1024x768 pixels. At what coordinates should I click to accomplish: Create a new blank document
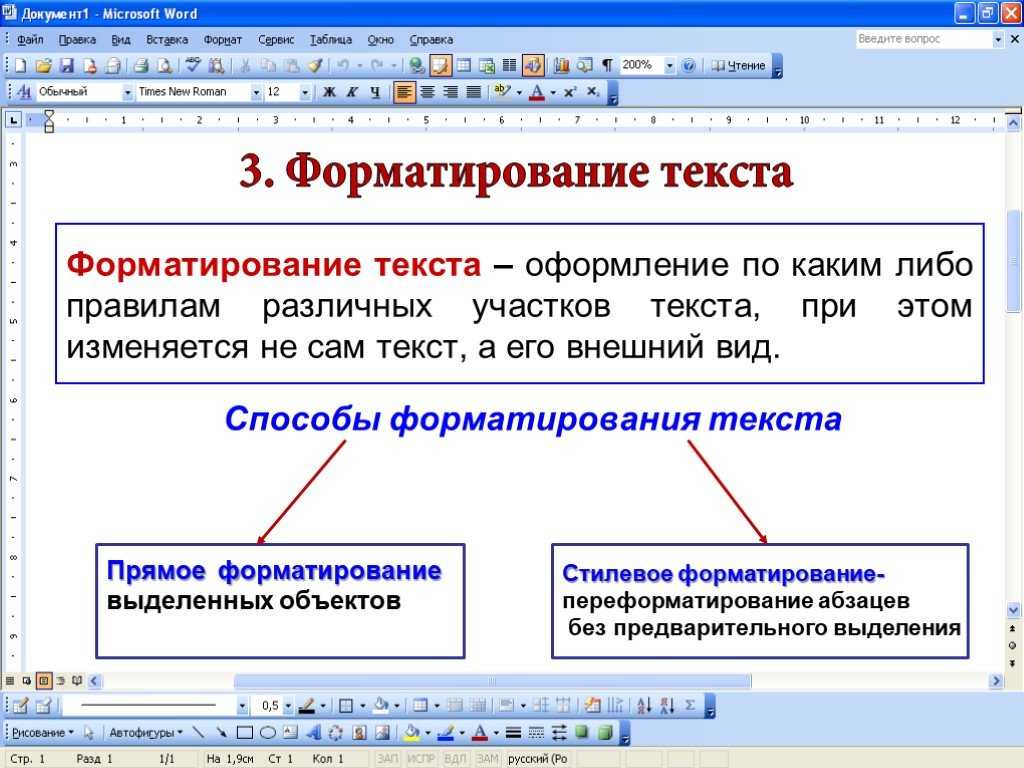coord(20,65)
